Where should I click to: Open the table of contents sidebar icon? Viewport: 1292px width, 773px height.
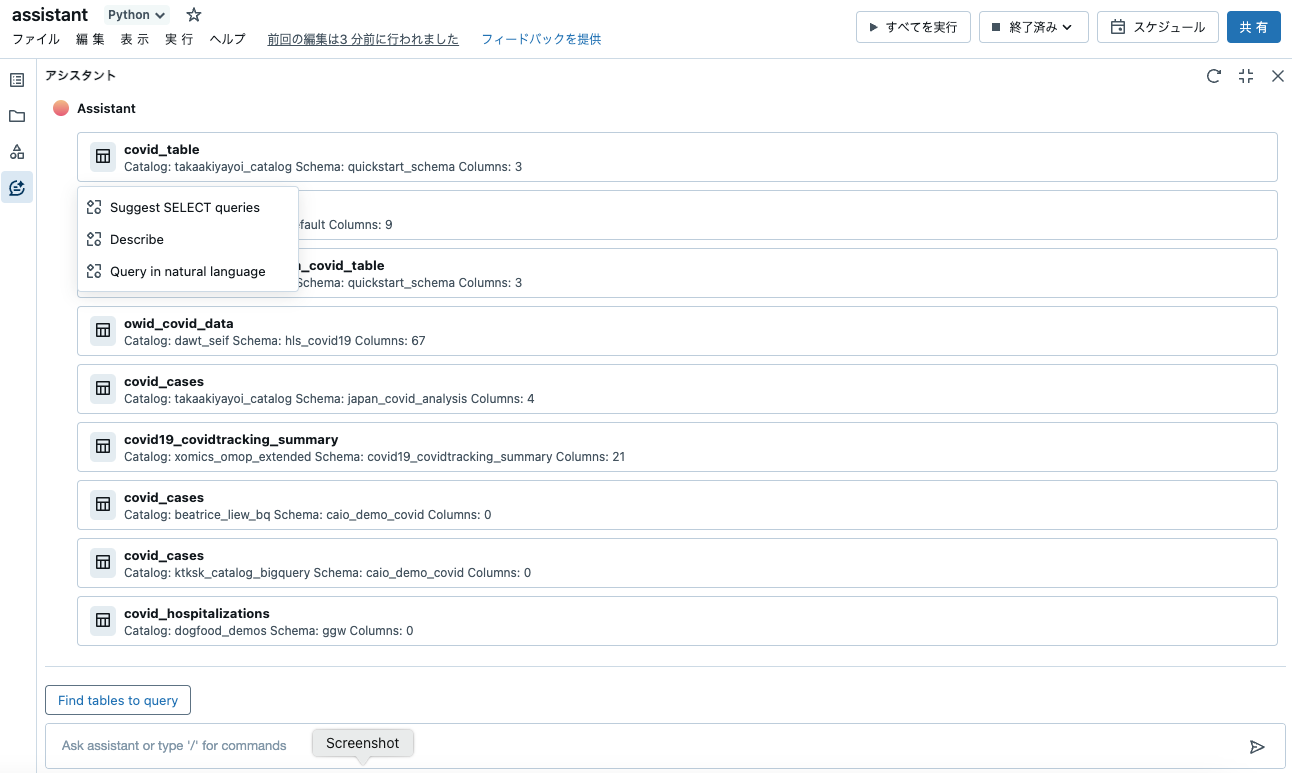16,79
